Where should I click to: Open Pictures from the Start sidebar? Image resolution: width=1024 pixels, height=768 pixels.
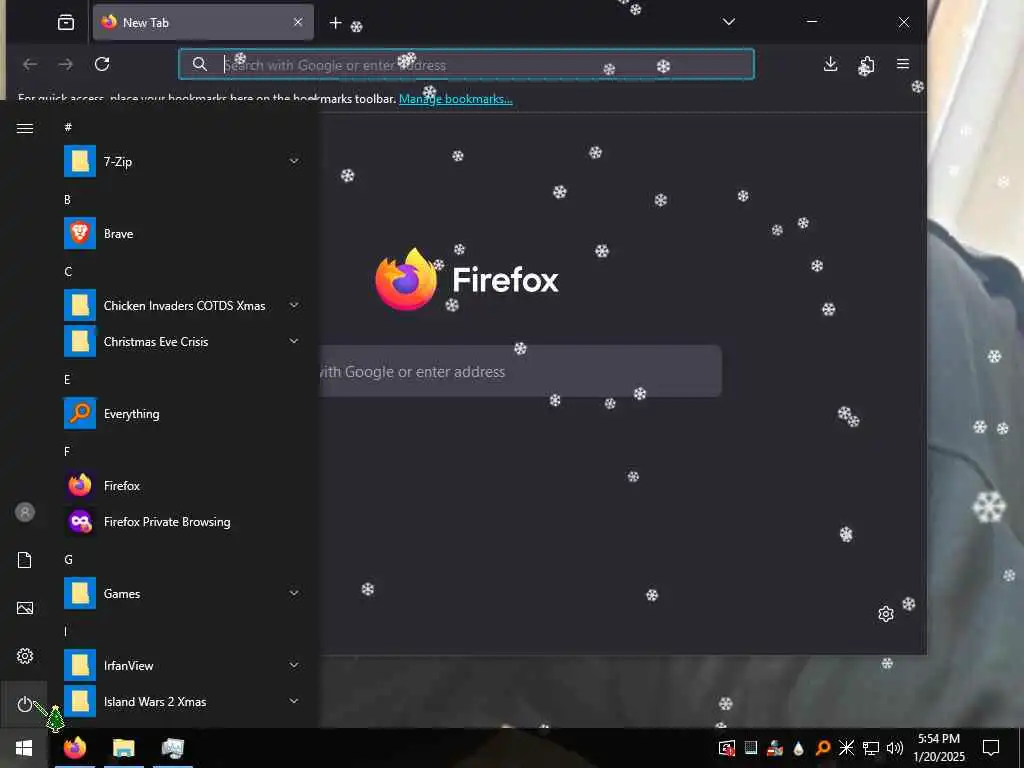[25, 608]
